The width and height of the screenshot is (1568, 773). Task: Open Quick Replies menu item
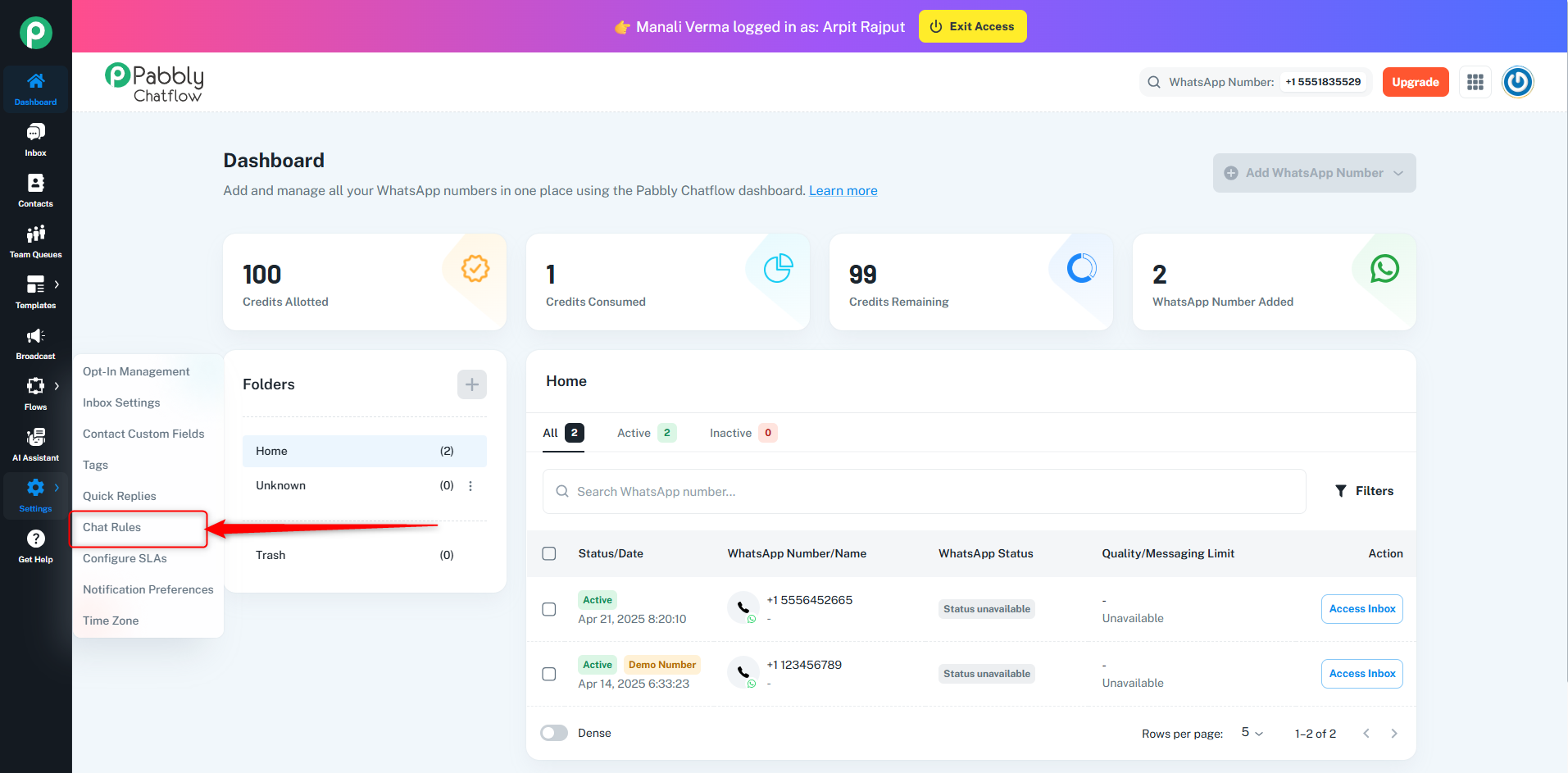119,496
